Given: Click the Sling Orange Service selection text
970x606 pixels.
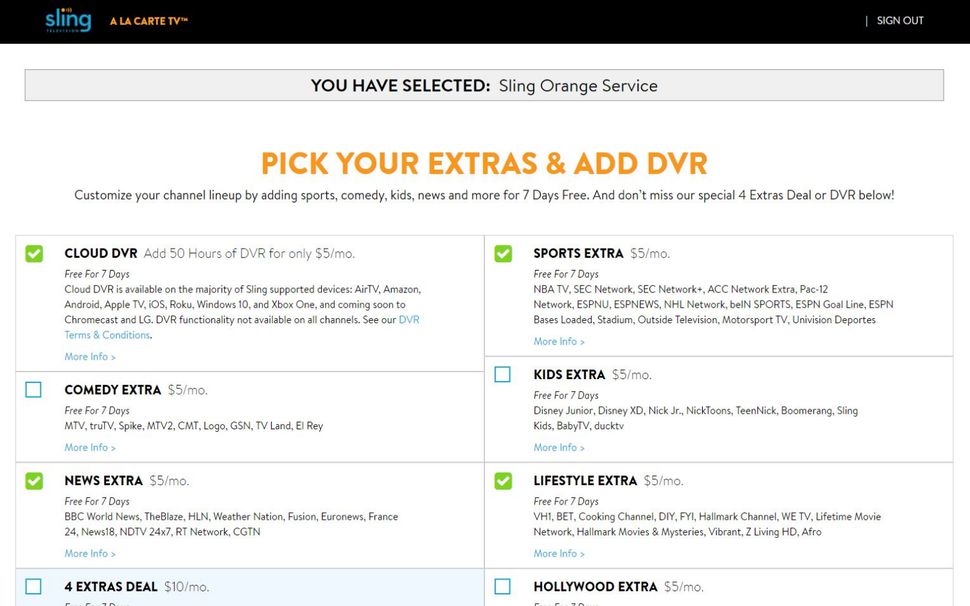Looking at the screenshot, I should click(578, 85).
